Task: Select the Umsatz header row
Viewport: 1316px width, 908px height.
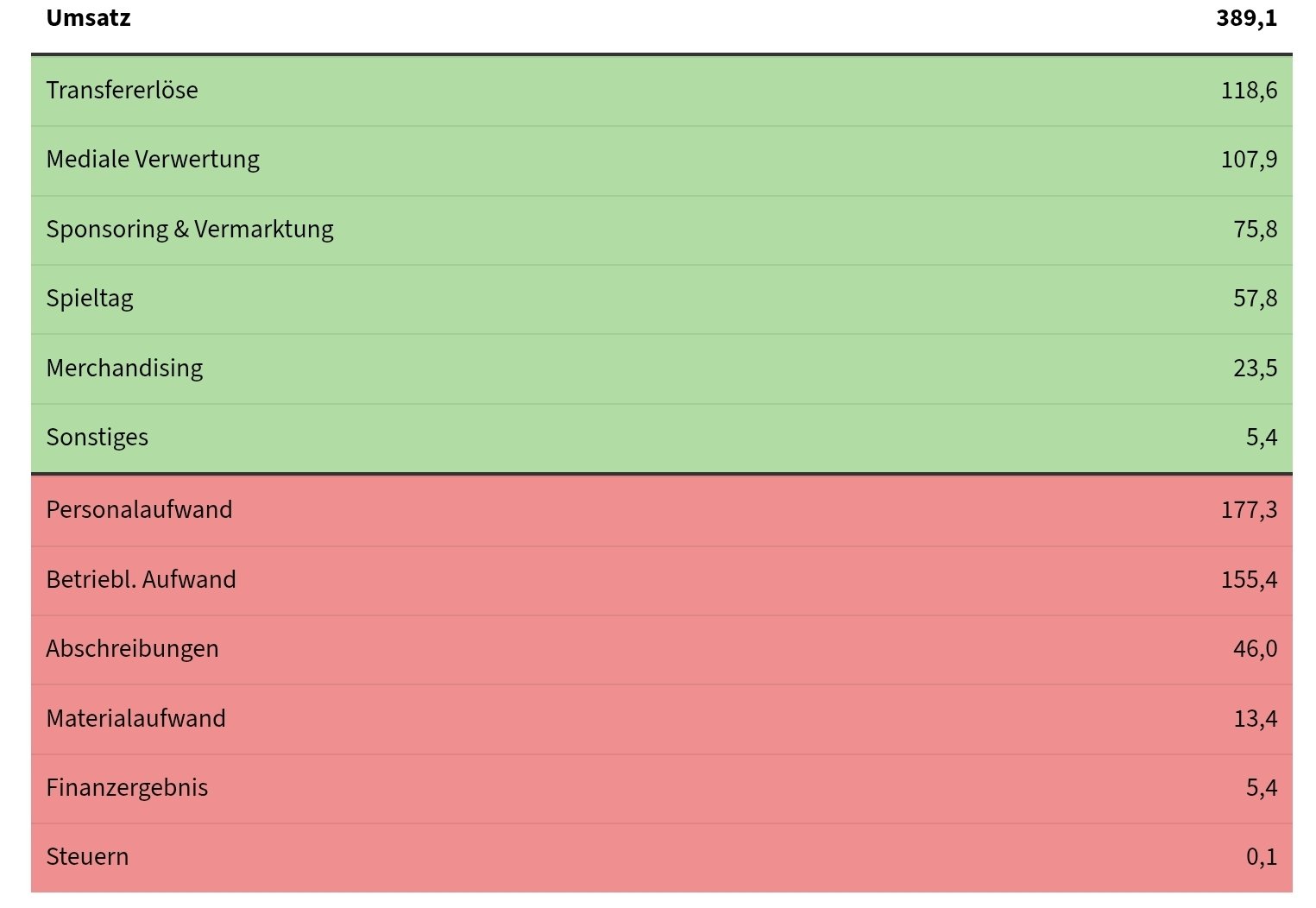Action: pos(662,19)
